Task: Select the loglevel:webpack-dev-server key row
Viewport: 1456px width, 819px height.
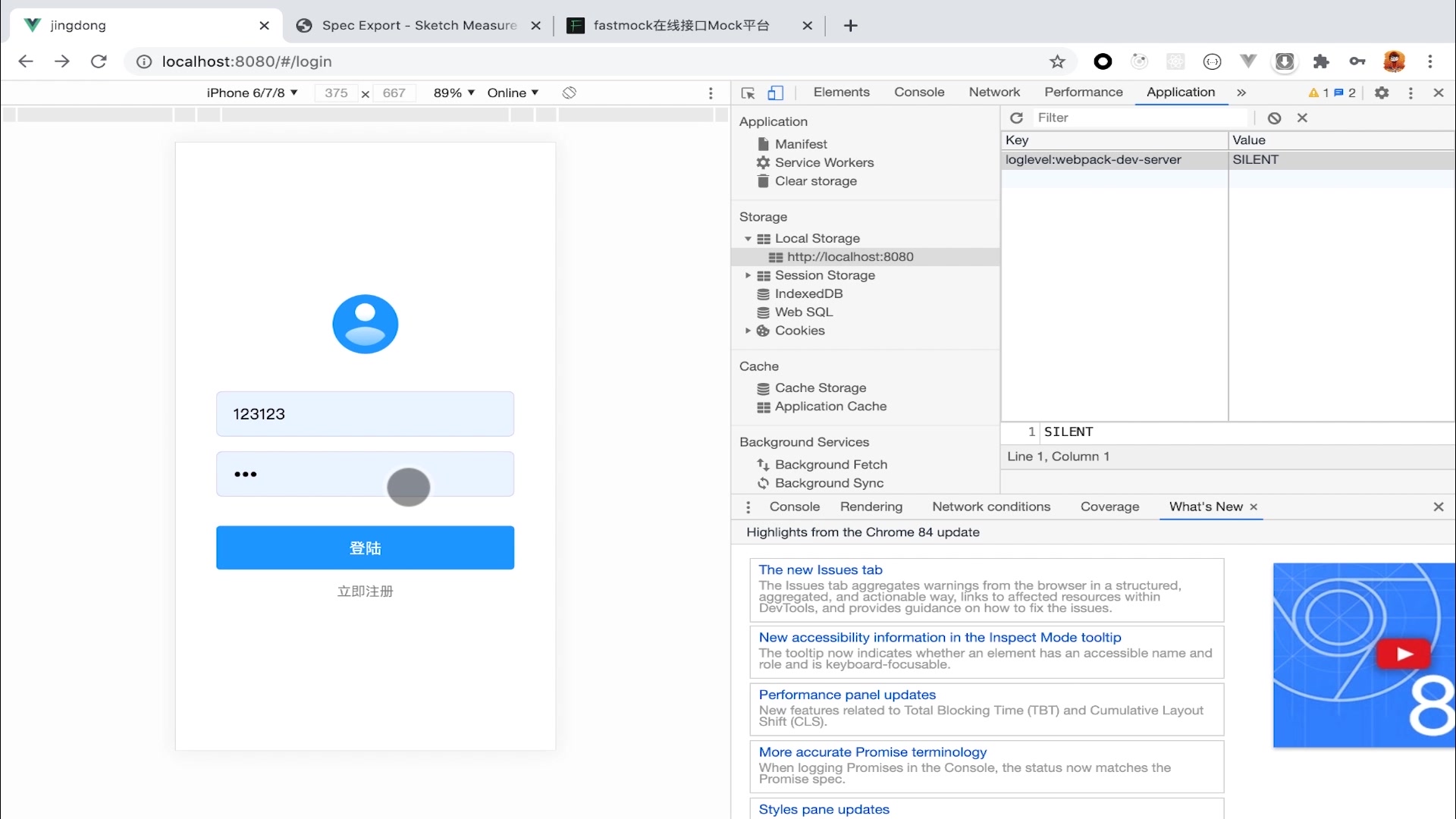Action: point(1093,160)
